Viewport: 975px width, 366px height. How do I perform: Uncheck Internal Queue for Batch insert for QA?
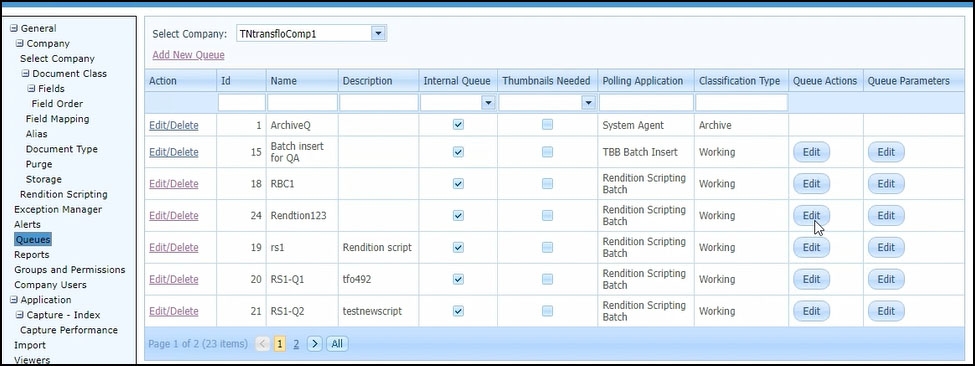(458, 152)
